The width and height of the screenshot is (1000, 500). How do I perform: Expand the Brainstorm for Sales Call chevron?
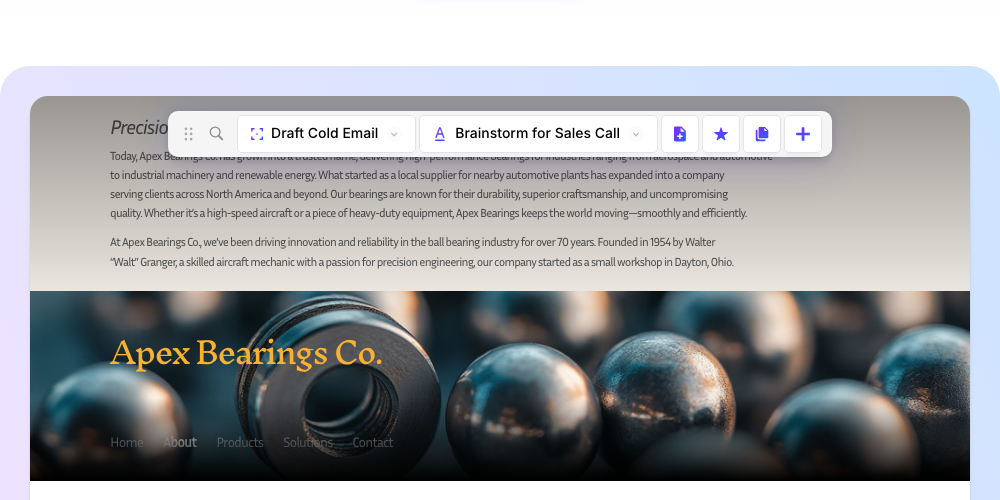635,134
